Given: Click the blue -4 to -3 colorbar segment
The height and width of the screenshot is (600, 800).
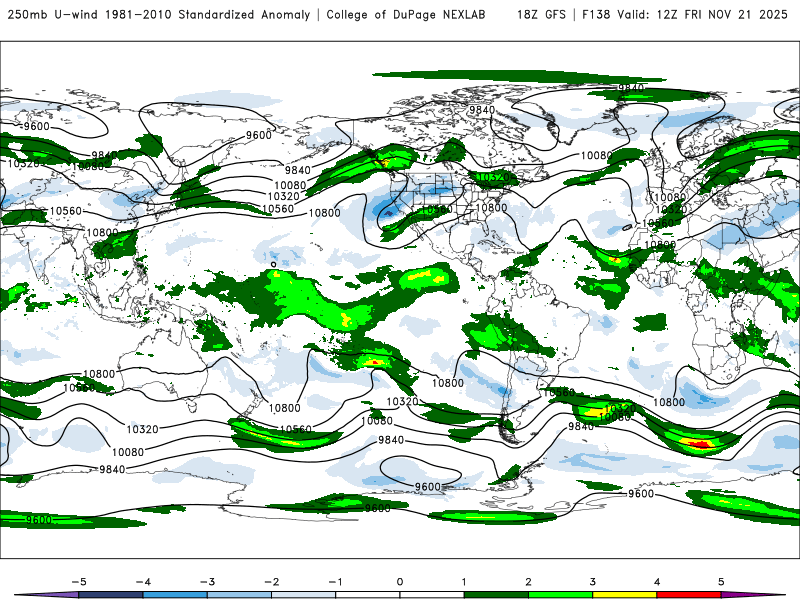Looking at the screenshot, I should pyautogui.click(x=174, y=595).
